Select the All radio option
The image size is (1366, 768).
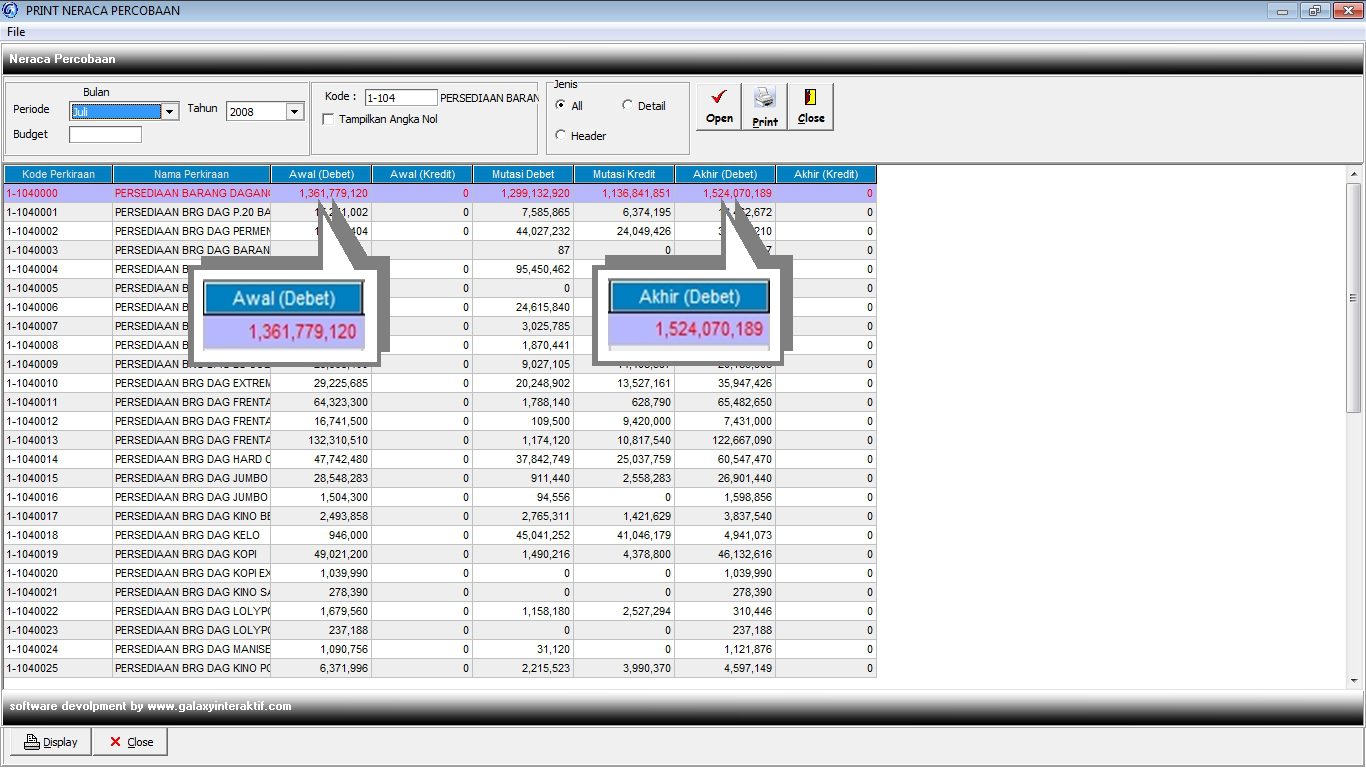(561, 106)
